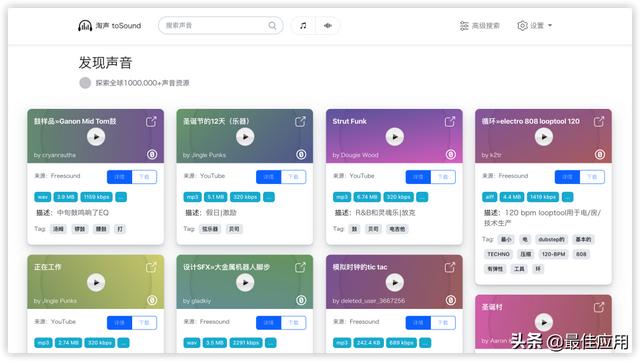The height and width of the screenshot is (361, 640).
Task: Play the 大金属机器人脚步 sound effect
Action: 245,283
